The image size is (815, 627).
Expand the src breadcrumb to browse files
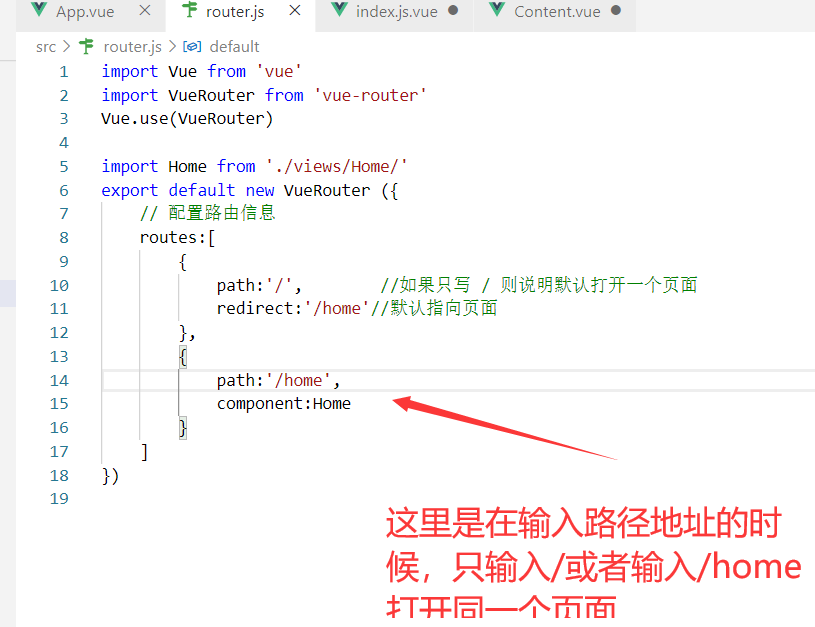pyautogui.click(x=46, y=46)
